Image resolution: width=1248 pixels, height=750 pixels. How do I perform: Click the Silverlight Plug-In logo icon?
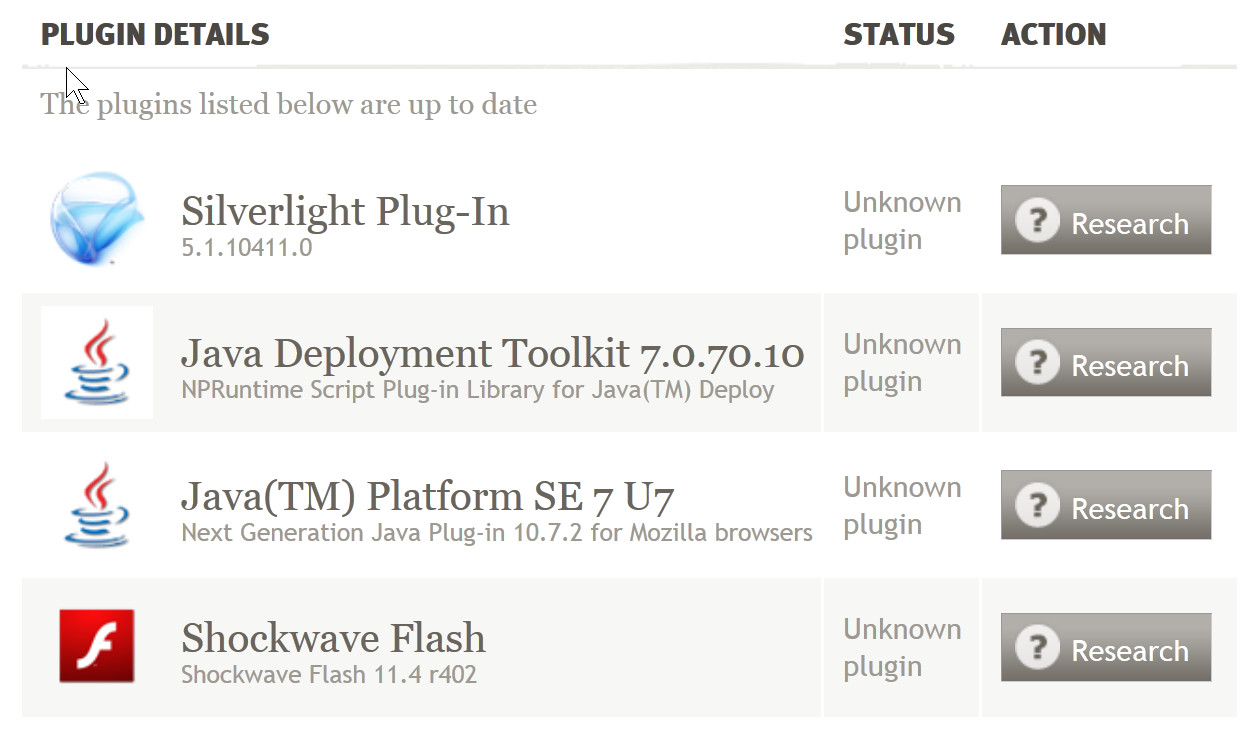click(x=96, y=219)
